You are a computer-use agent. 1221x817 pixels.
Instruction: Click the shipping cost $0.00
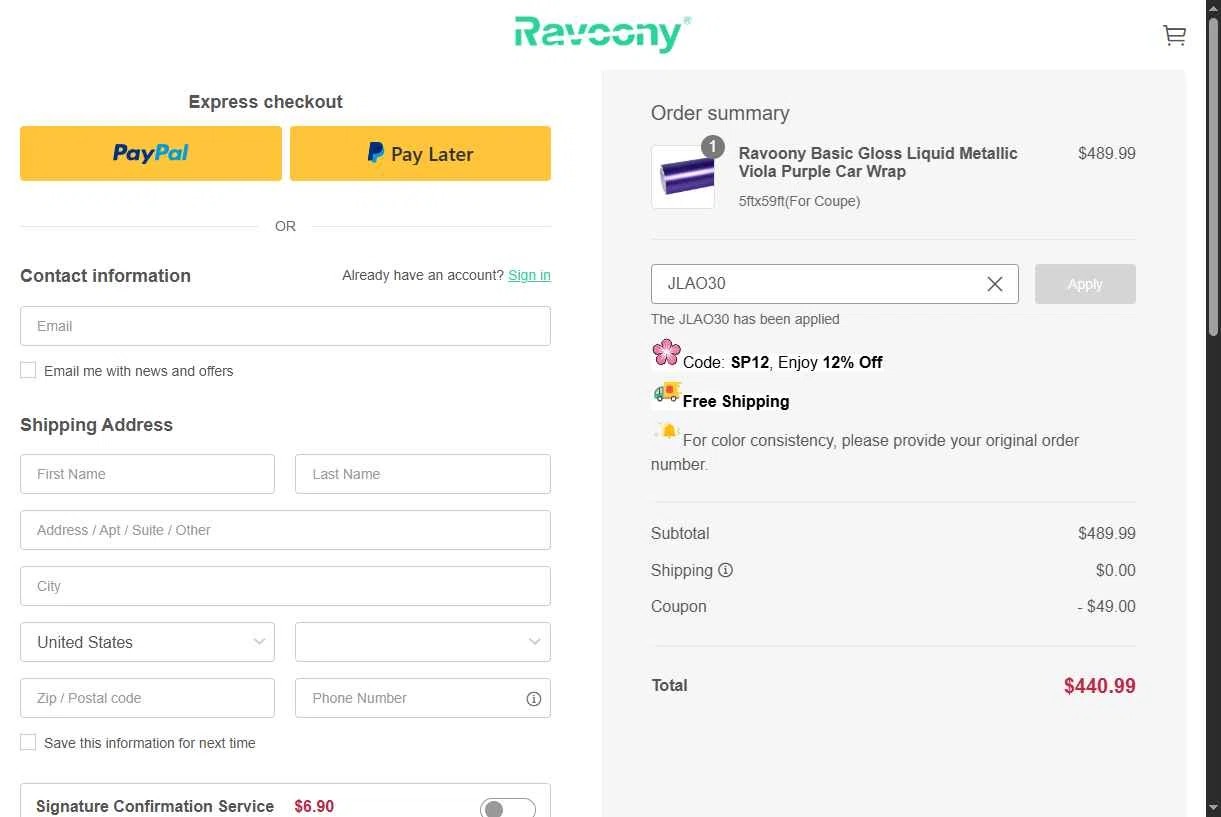click(x=1116, y=570)
